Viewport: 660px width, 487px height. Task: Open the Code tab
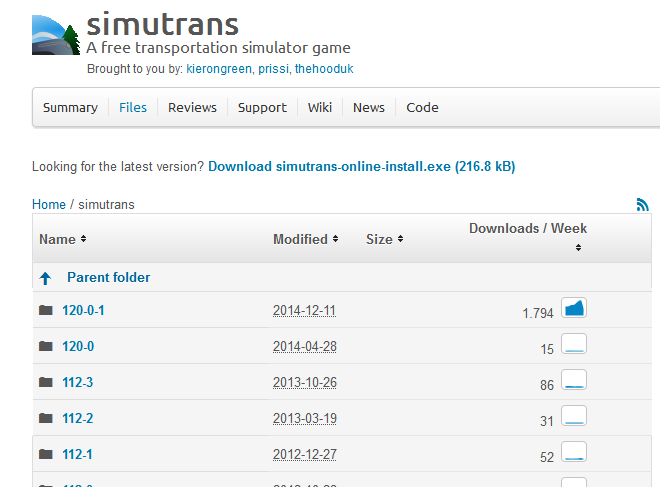(x=422, y=108)
